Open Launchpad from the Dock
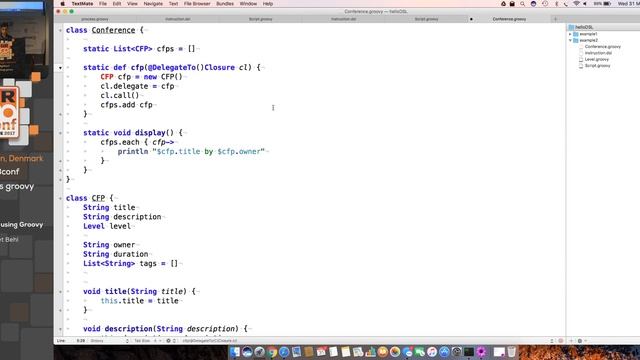Image resolution: width=640 pixels, height=360 pixels. point(259,352)
